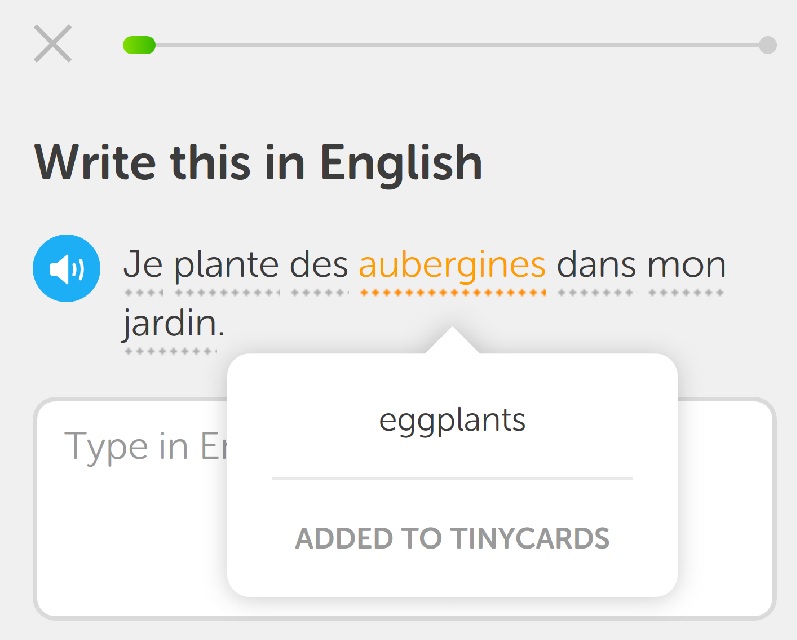Choose the "eggplants" translation in the popup
The height and width of the screenshot is (640, 797).
pyautogui.click(x=452, y=421)
